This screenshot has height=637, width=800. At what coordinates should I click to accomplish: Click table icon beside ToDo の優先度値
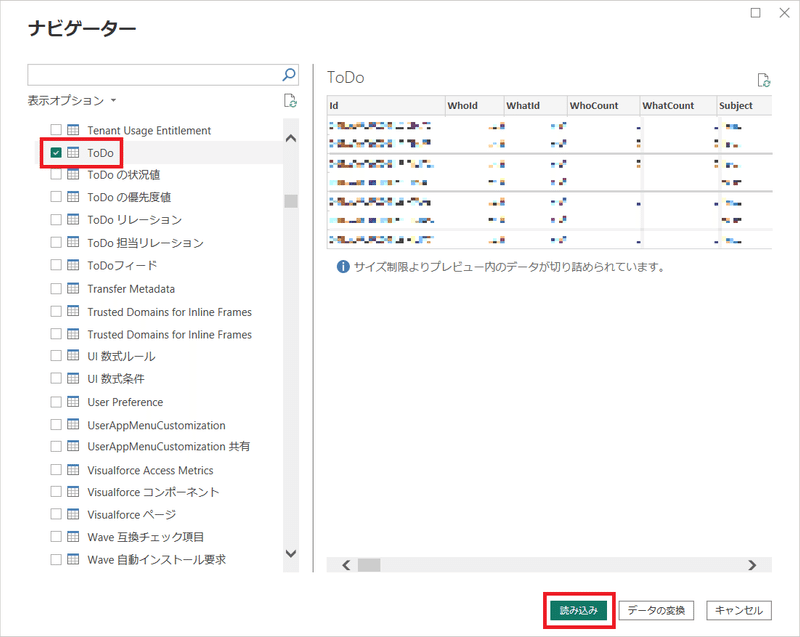coord(73,196)
